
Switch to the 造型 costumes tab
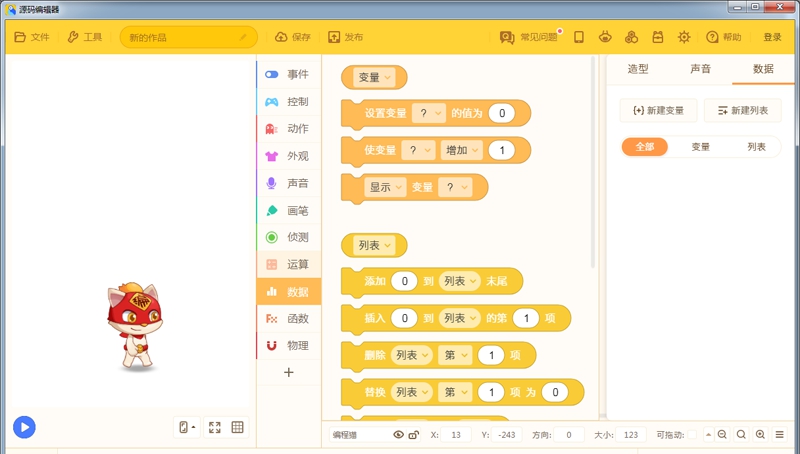pyautogui.click(x=638, y=69)
